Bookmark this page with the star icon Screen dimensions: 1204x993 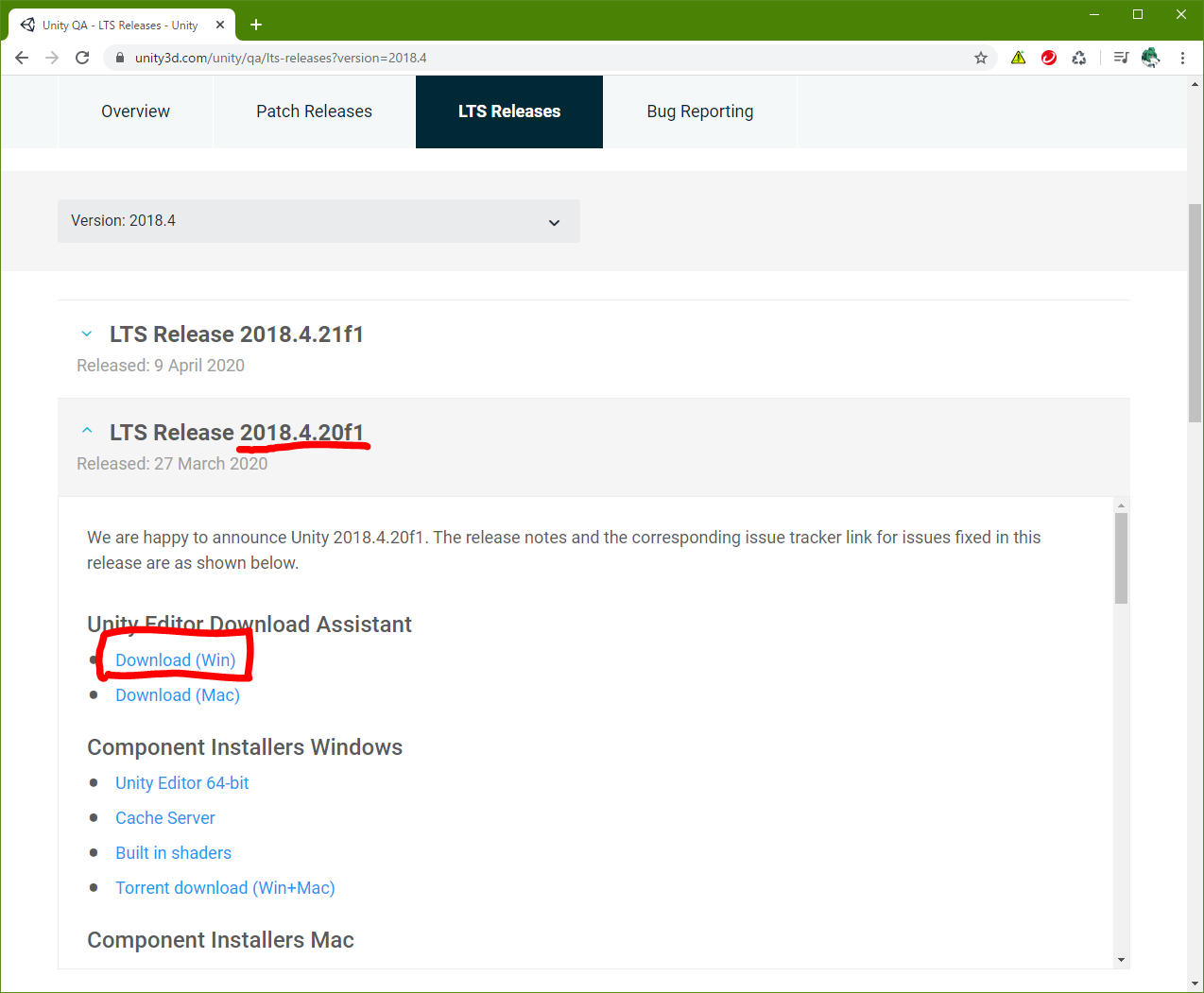[981, 58]
